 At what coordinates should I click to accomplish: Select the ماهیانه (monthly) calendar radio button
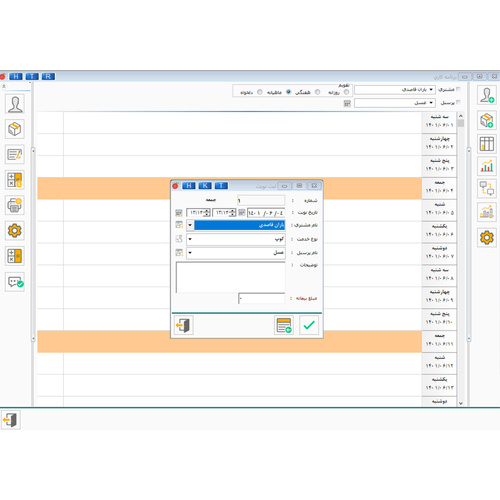(x=289, y=92)
